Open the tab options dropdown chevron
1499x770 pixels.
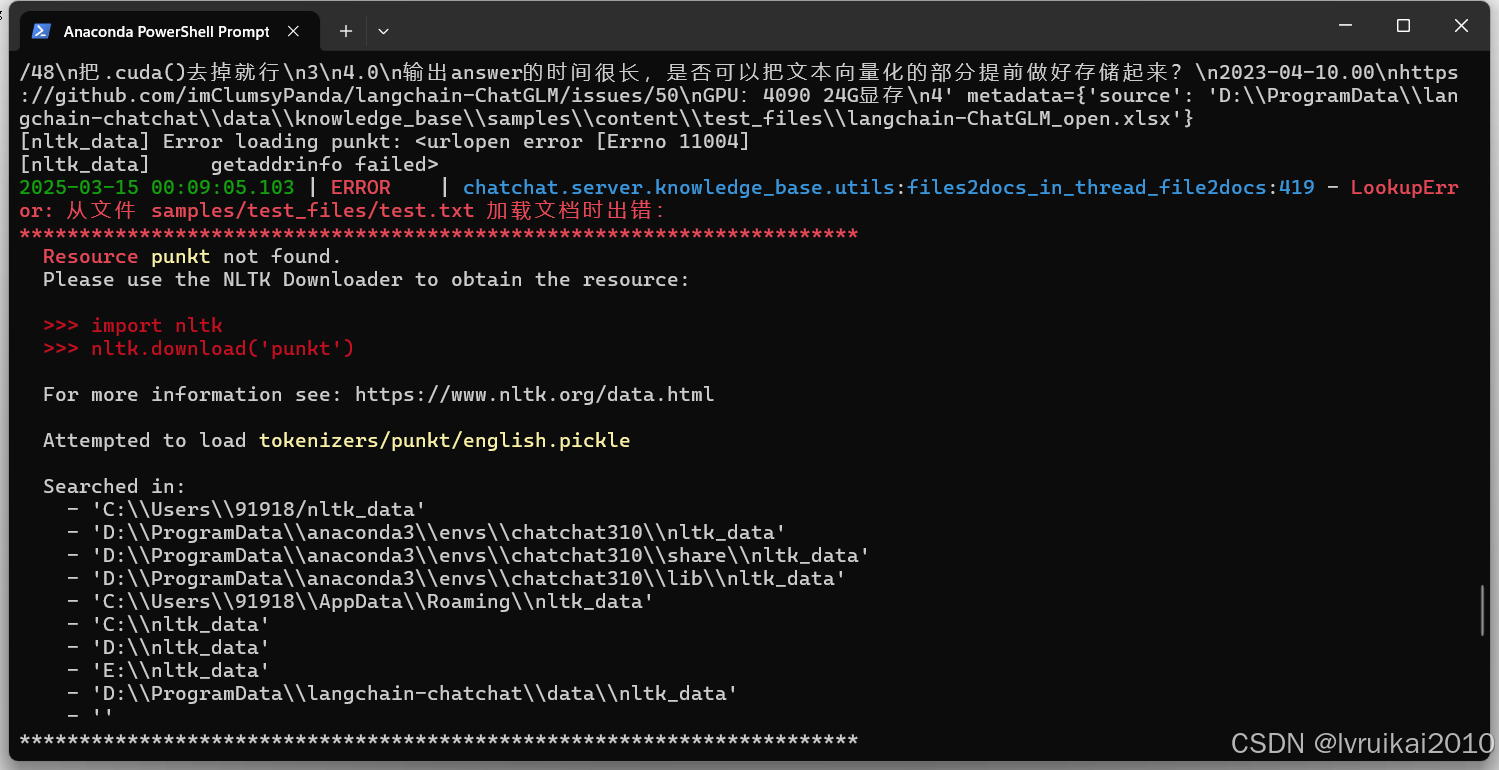tap(383, 31)
